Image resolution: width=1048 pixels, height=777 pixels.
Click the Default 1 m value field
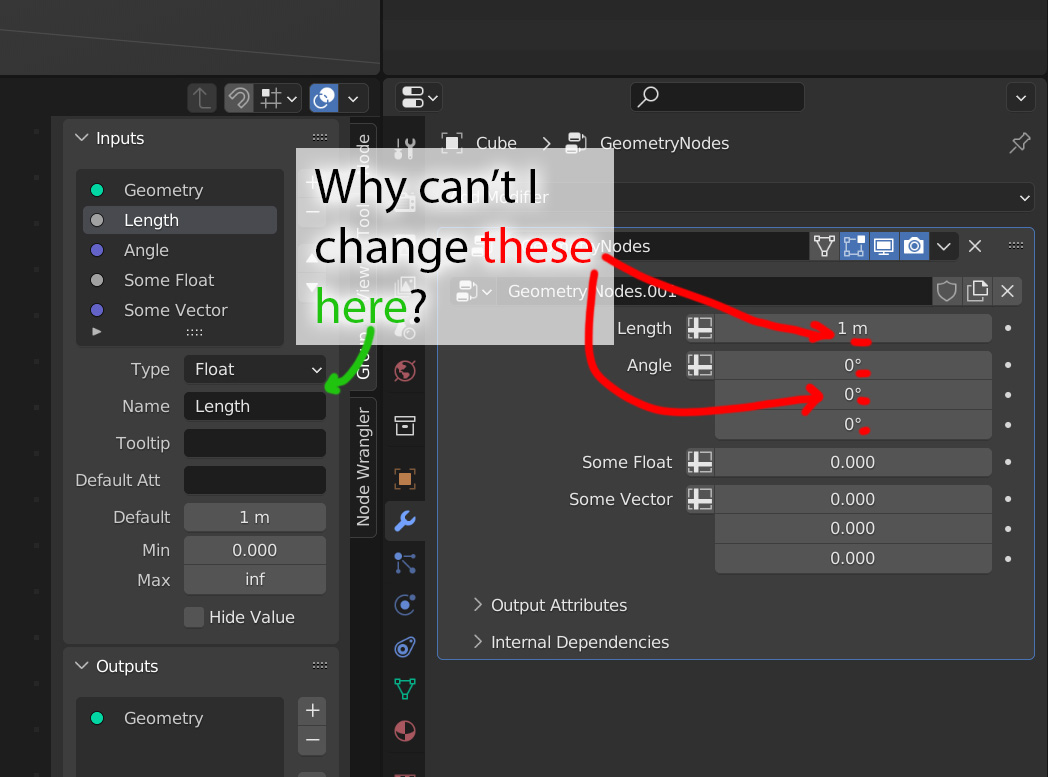[x=255, y=517]
